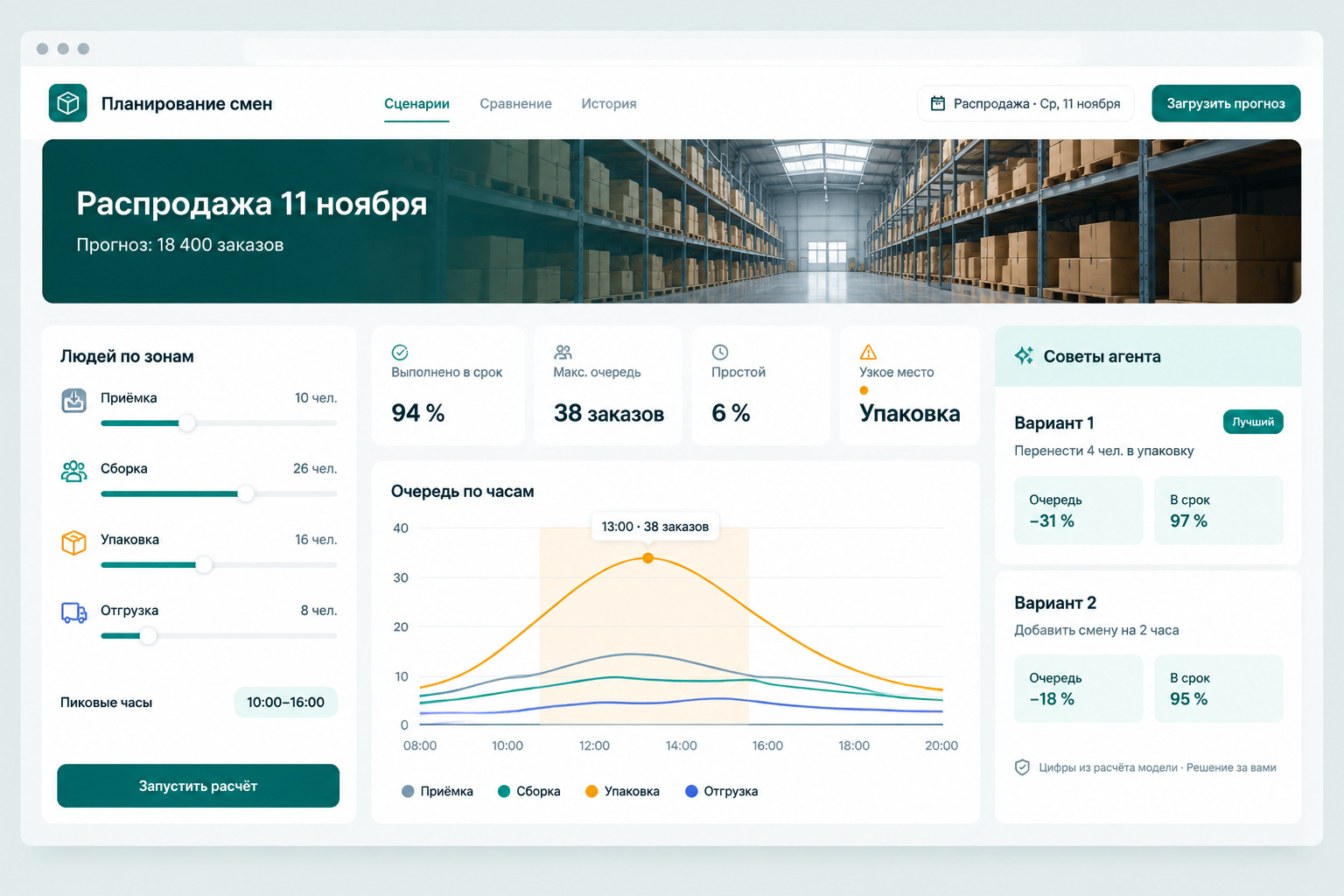This screenshot has height=896, width=1344.
Task: Click the sparkle icon beside Советы агента
Action: click(1024, 355)
